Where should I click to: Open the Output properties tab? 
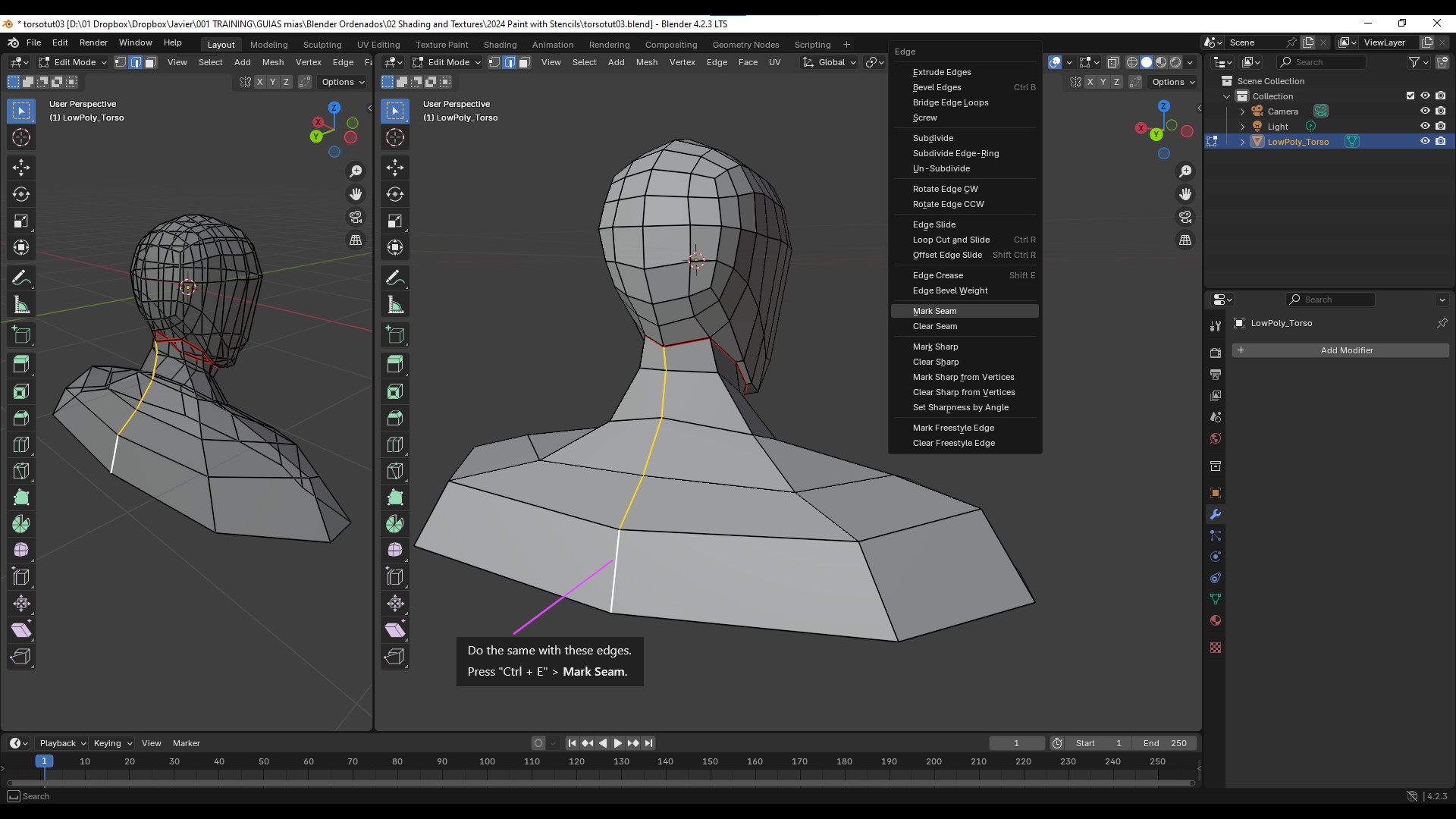click(1216, 375)
